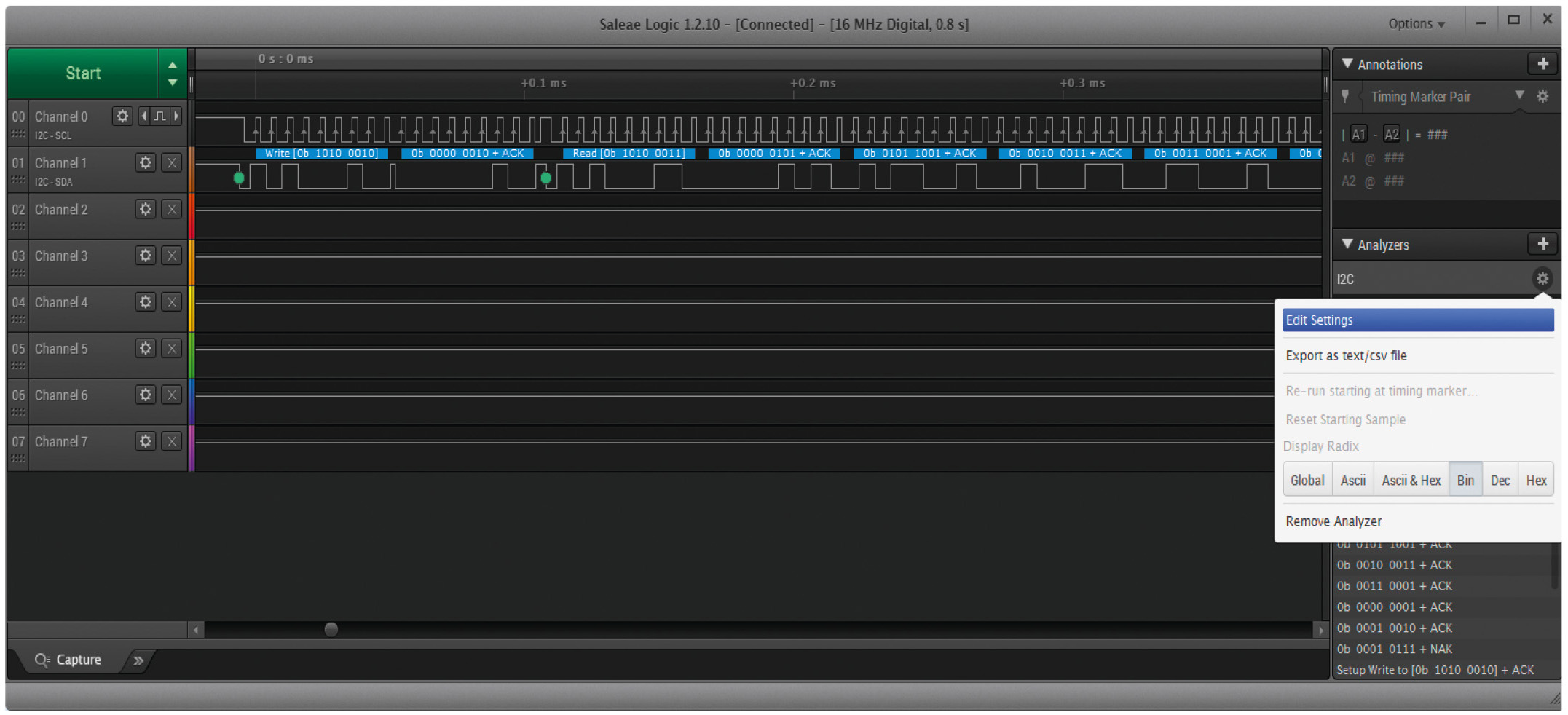Click the I2C analyzer gear icon
Image resolution: width=1568 pixels, height=715 pixels.
[1541, 279]
